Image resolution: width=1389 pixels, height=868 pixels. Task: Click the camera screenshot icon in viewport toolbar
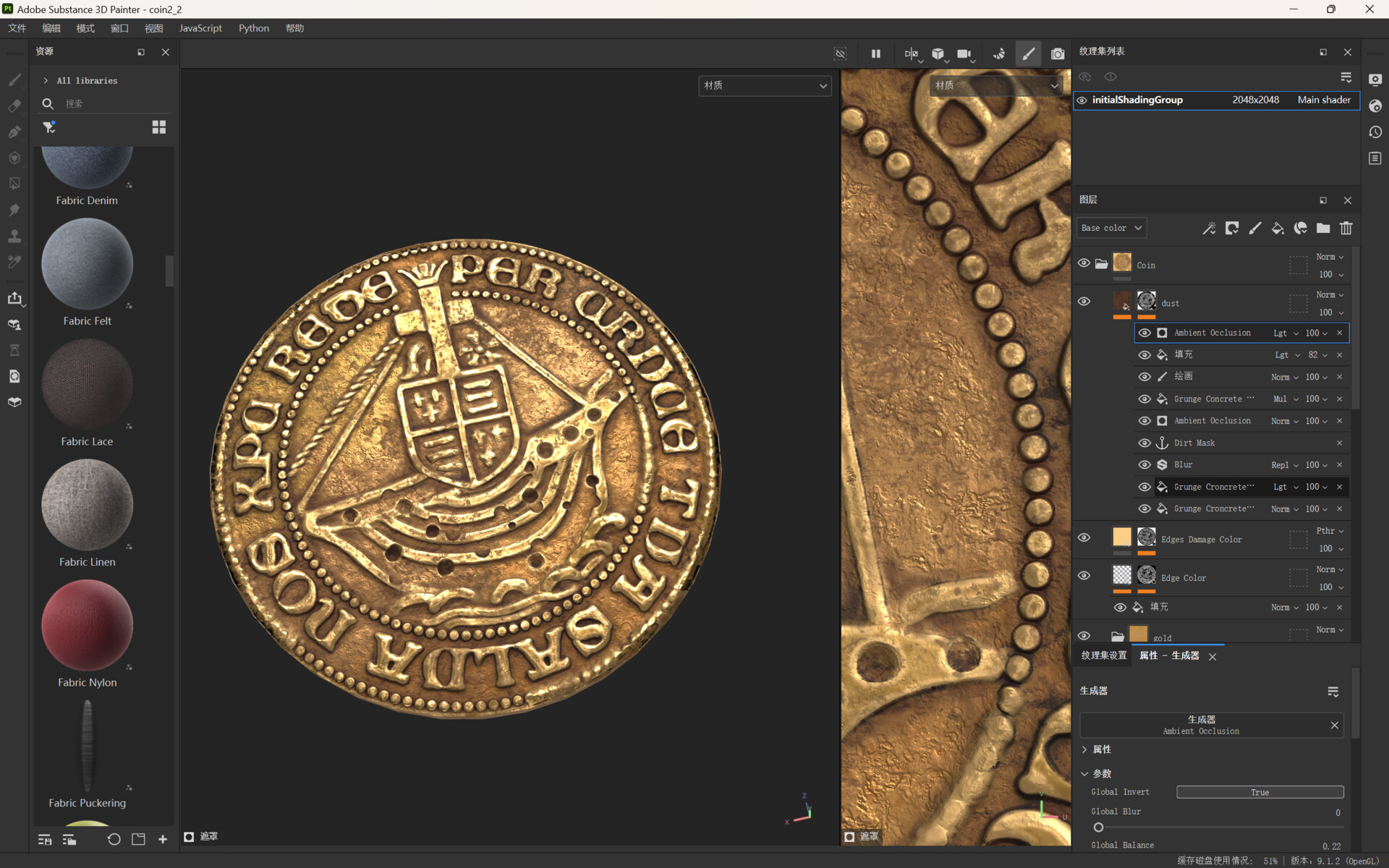coord(1057,54)
